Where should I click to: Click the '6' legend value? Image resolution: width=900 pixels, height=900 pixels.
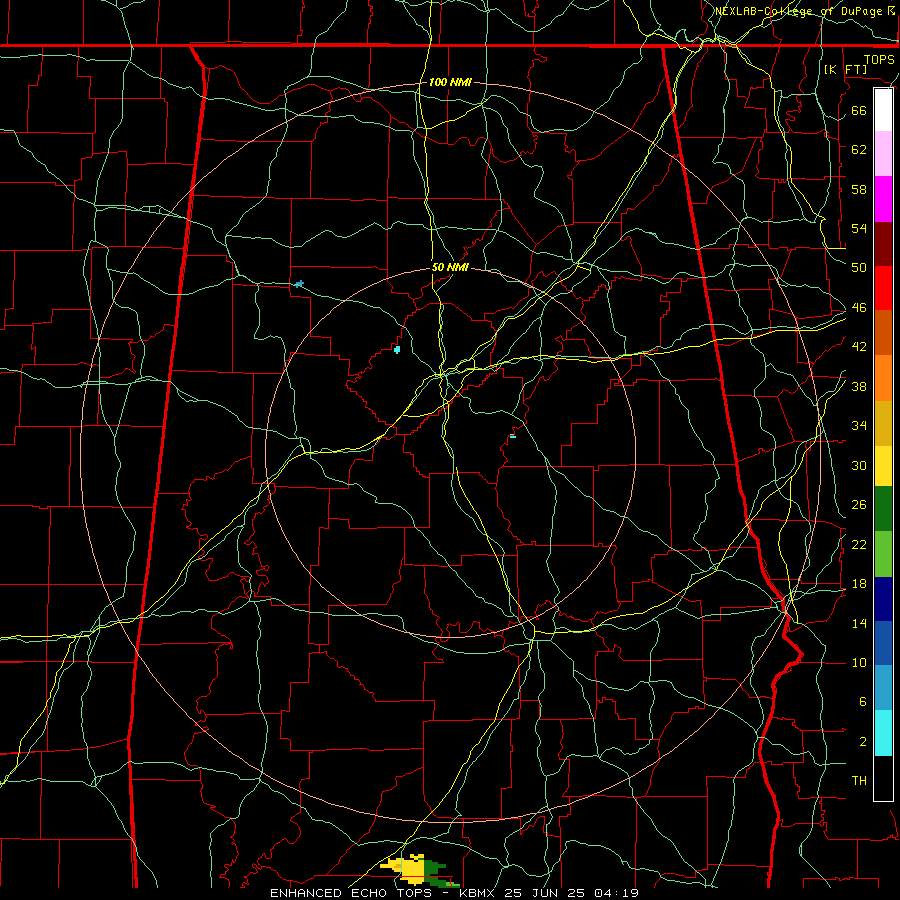862,701
